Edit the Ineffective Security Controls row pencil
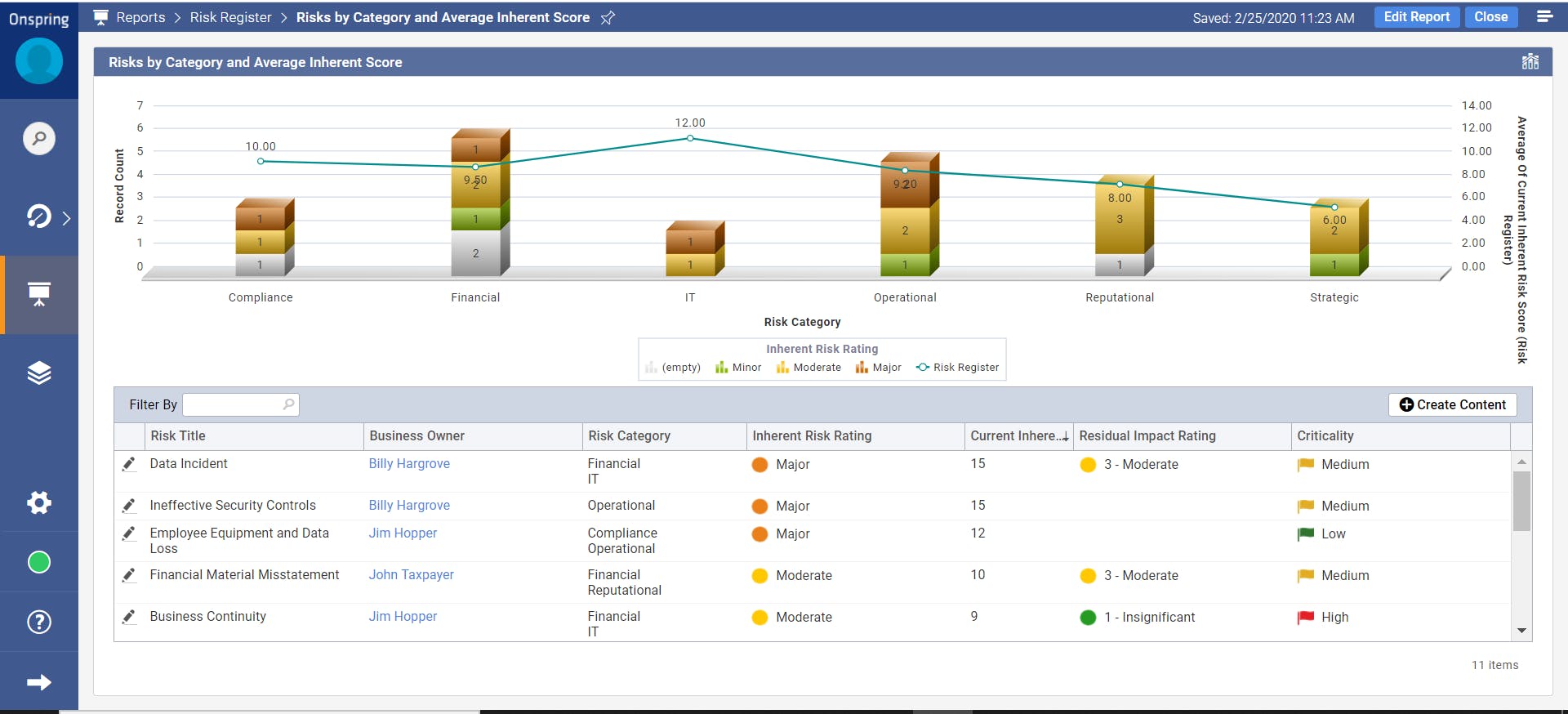This screenshot has height=714, width=1568. pyautogui.click(x=128, y=506)
